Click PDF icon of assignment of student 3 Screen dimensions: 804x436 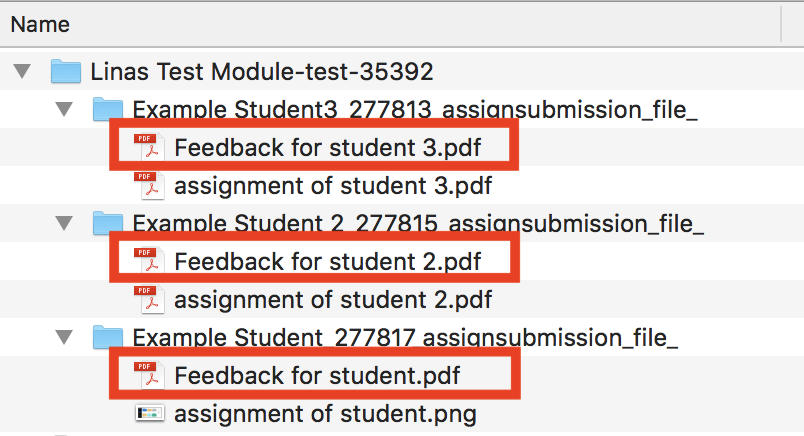pyautogui.click(x=149, y=185)
